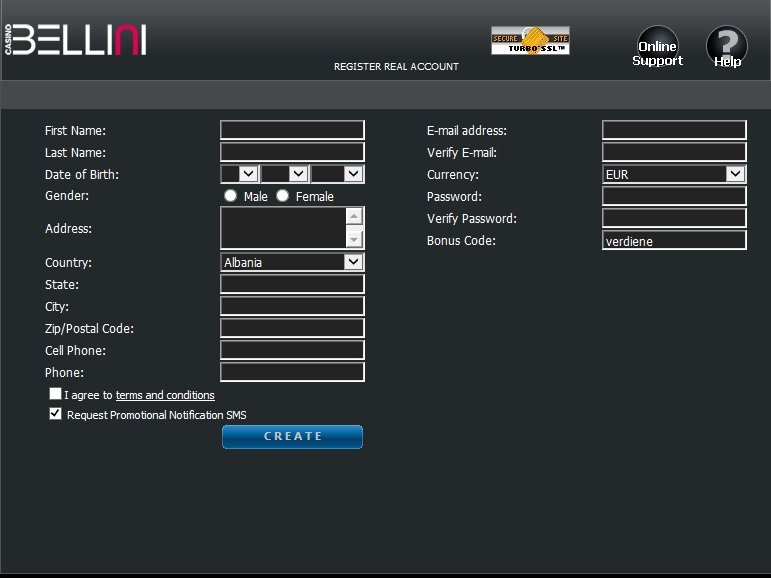Select the Female gender option
Screen dimensions: 771x578
[x=283, y=196]
